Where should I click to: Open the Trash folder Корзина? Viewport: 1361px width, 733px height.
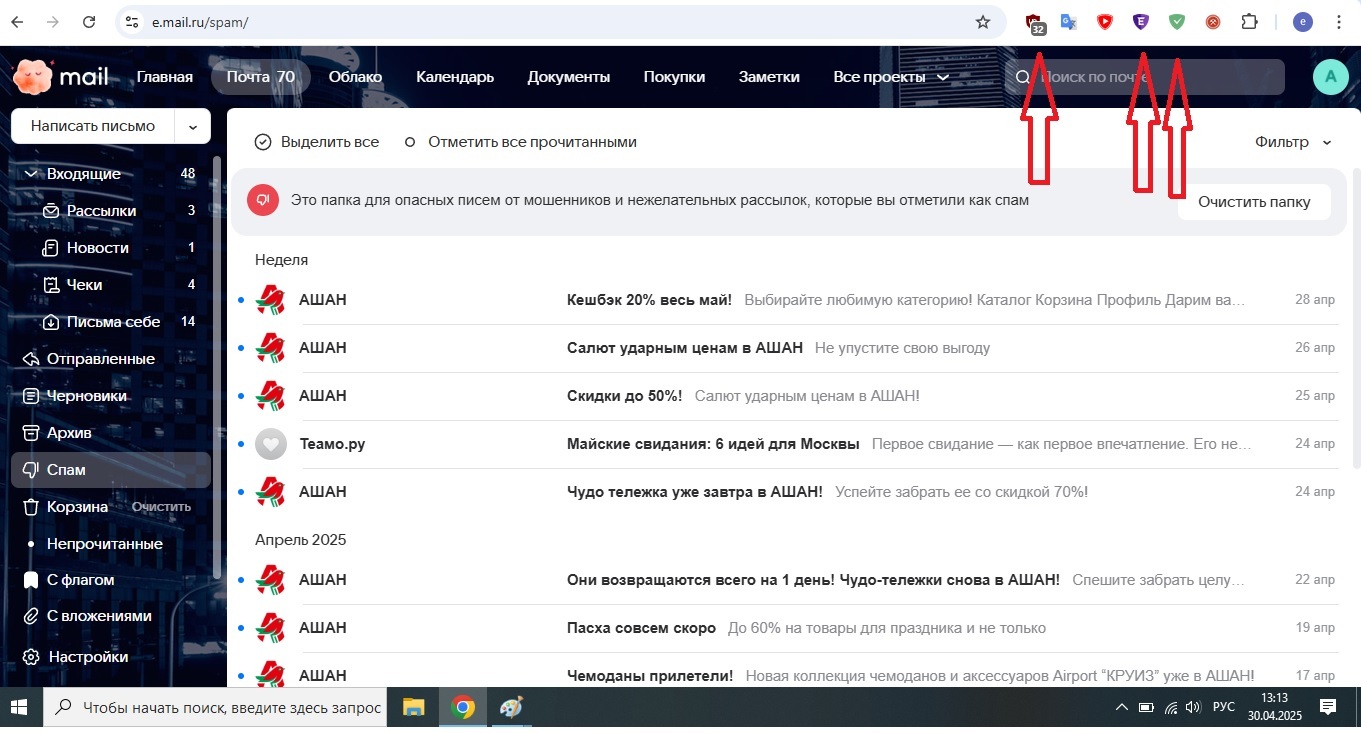(76, 506)
